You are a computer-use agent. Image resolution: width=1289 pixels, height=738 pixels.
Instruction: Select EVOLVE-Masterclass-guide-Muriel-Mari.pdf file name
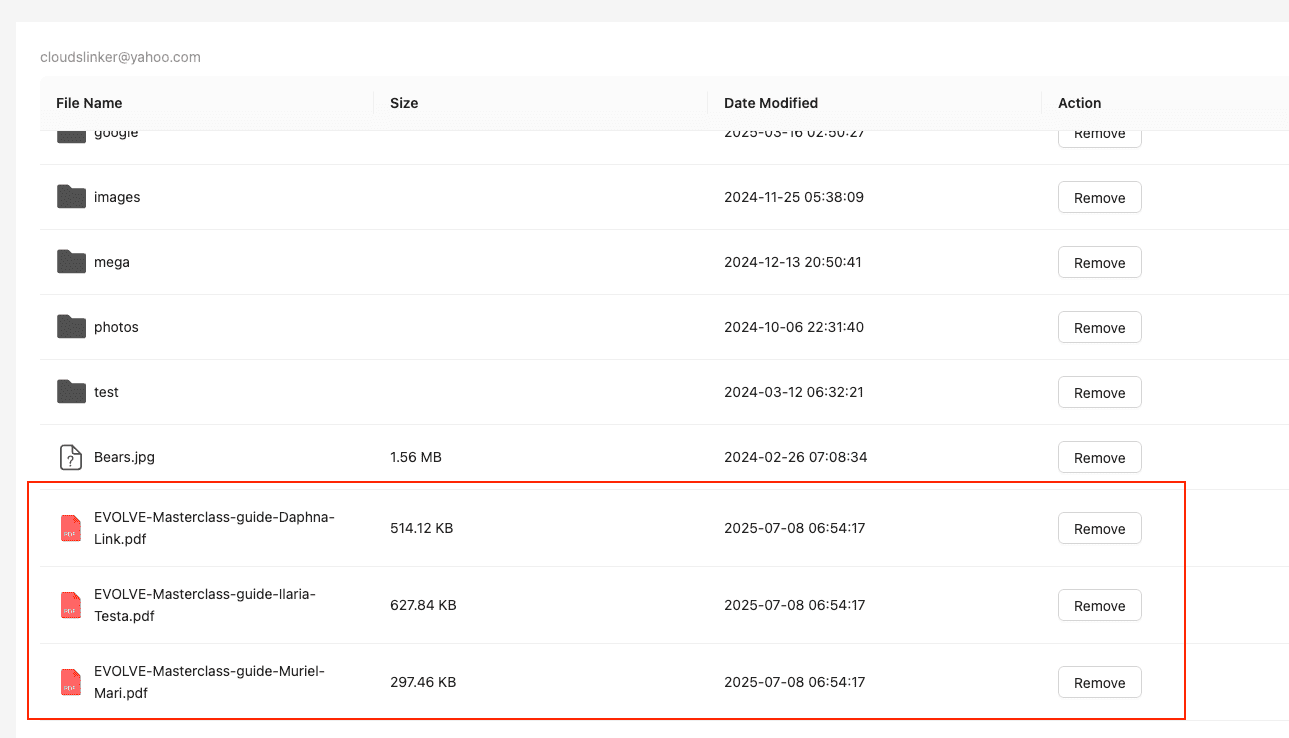(x=210, y=682)
